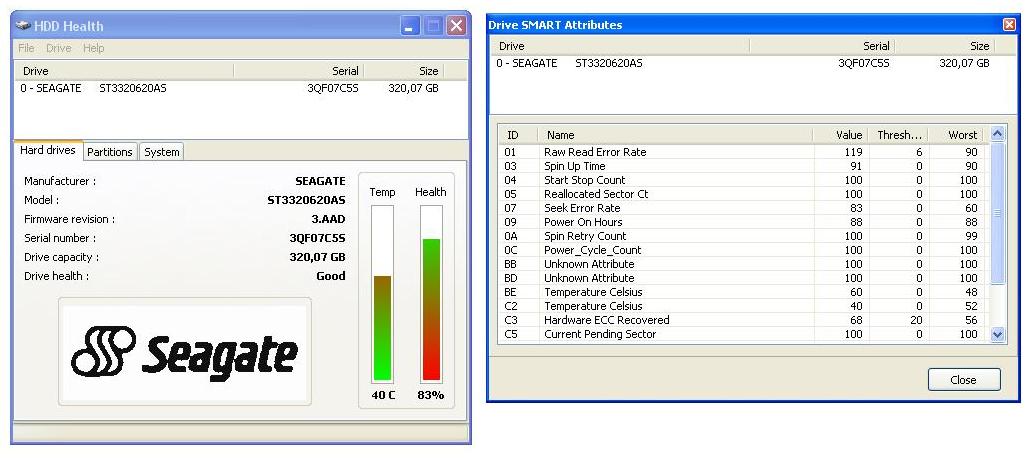Screen dimensions: 1030x462
Task: Open the Help menu in HDD Health
Action: 93,48
